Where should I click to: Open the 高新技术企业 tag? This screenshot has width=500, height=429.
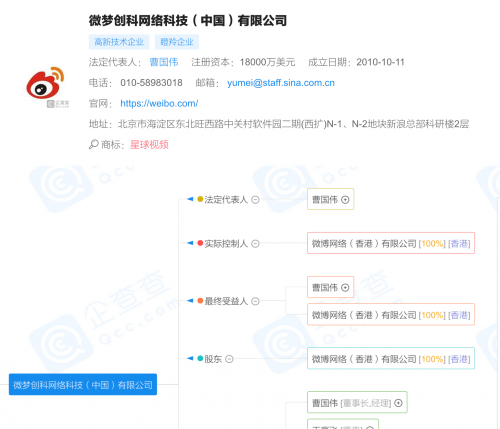click(119, 42)
